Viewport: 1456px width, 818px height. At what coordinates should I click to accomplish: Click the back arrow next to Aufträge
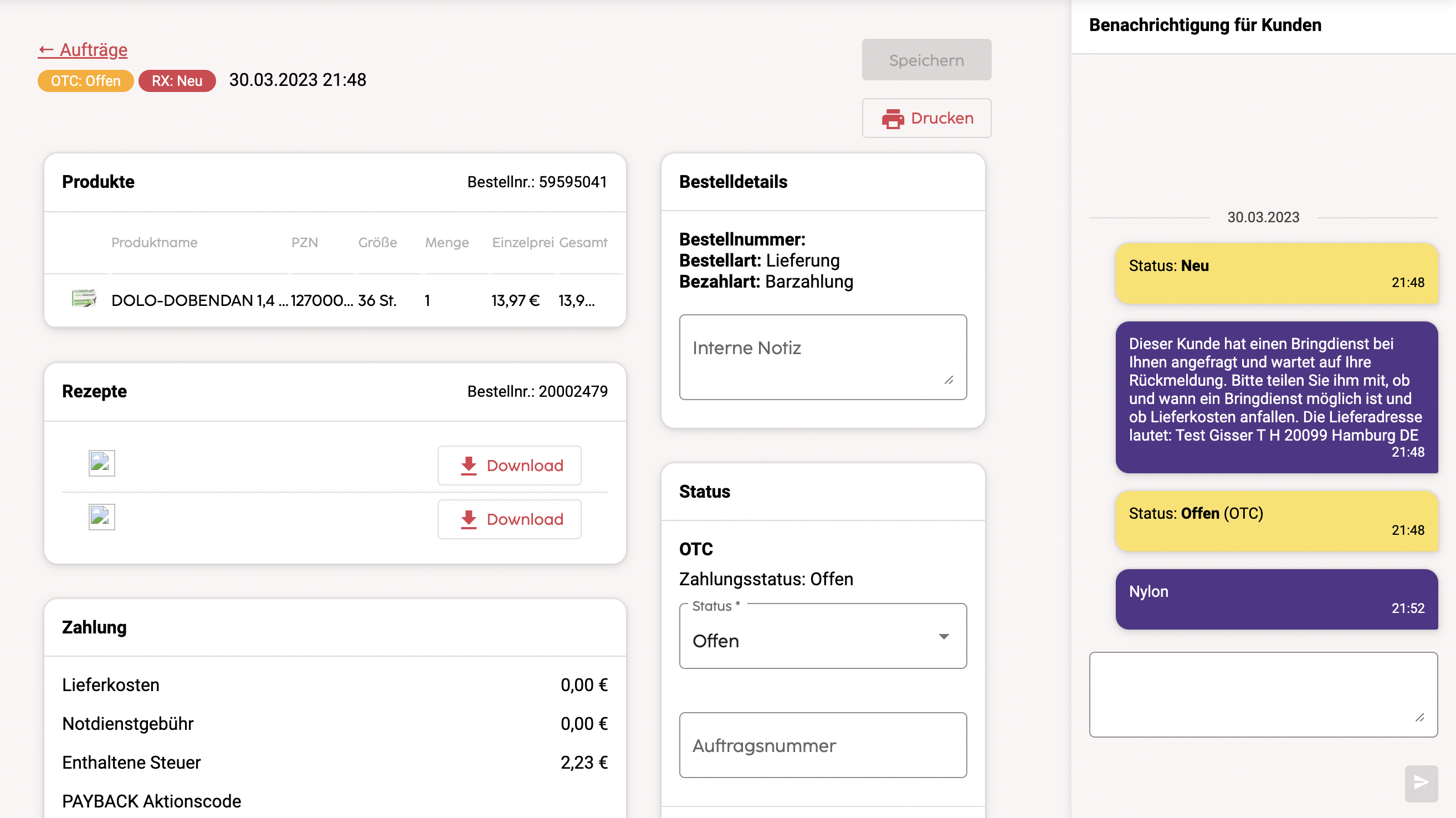46,50
